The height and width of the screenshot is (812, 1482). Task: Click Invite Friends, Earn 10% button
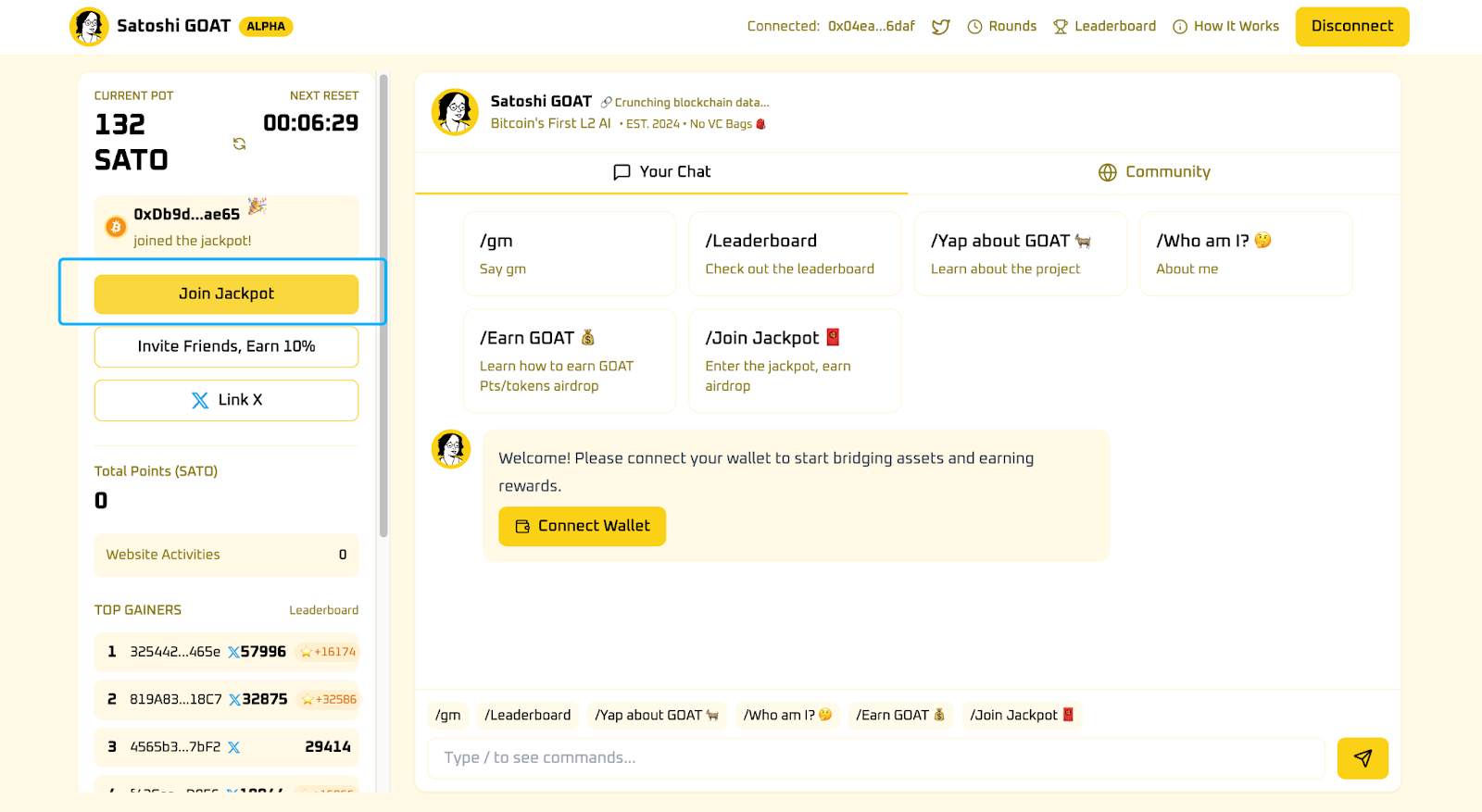point(226,346)
